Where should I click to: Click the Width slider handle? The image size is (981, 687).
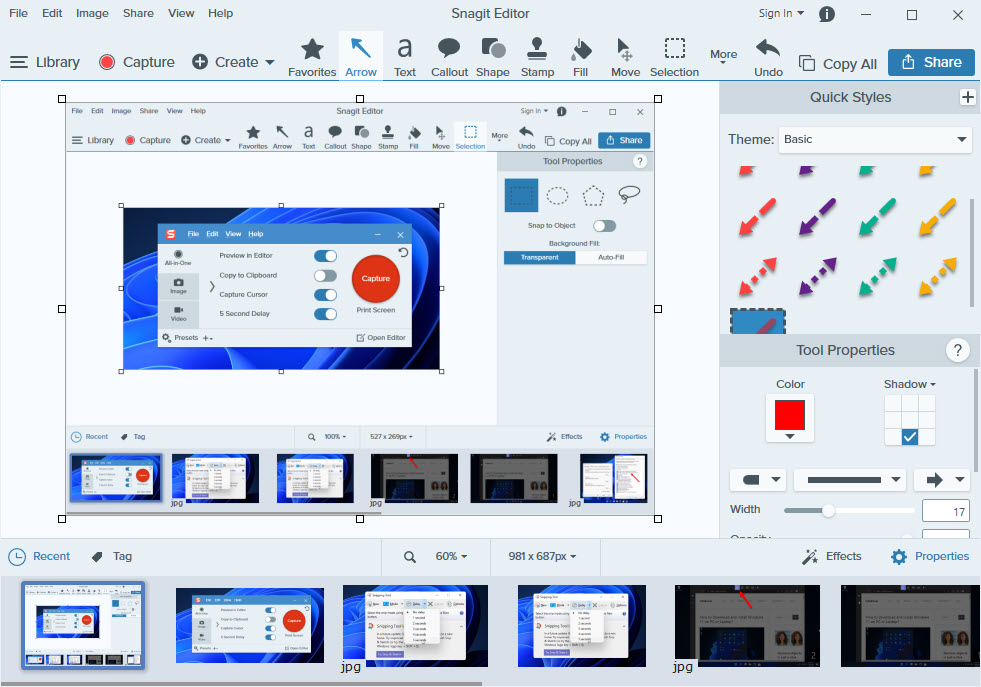828,511
